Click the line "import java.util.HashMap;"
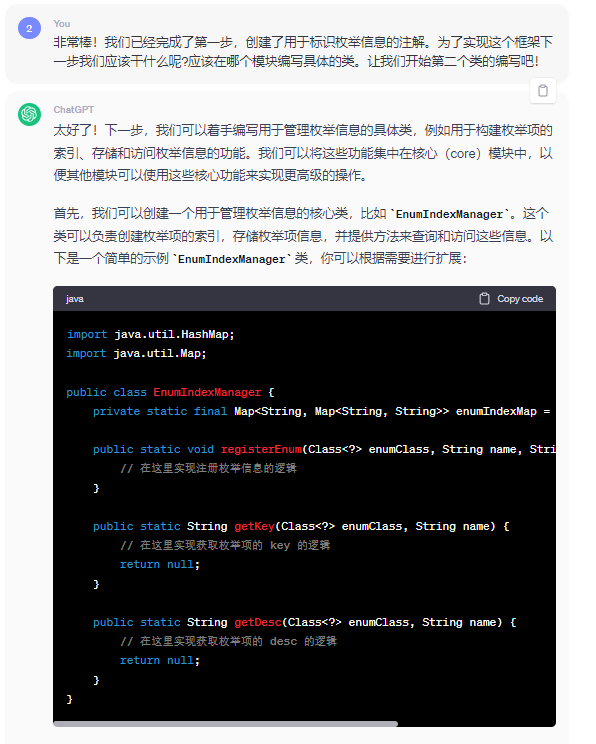Image resolution: width=596 pixels, height=744 pixels. [x=150, y=335]
